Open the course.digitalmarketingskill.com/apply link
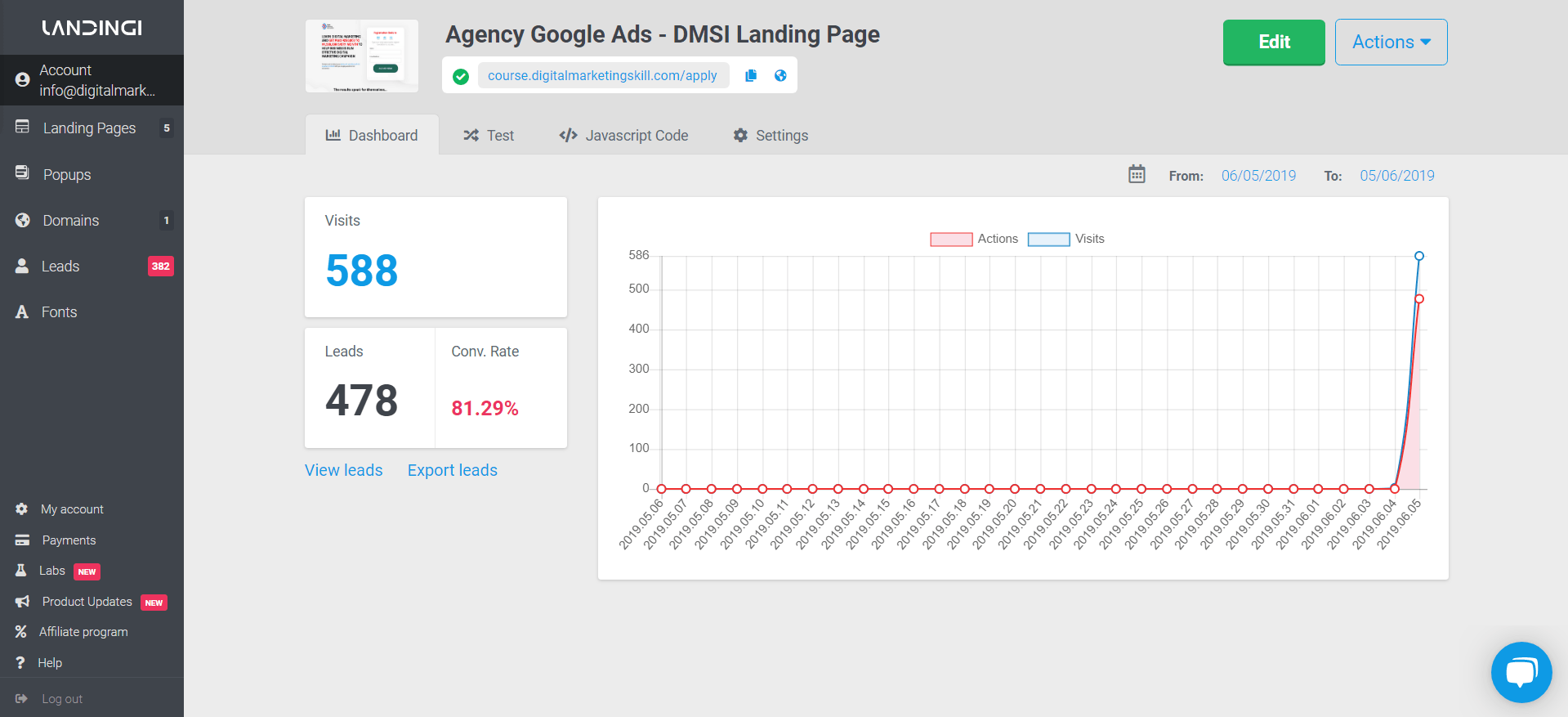This screenshot has width=1568, height=717. (x=602, y=75)
